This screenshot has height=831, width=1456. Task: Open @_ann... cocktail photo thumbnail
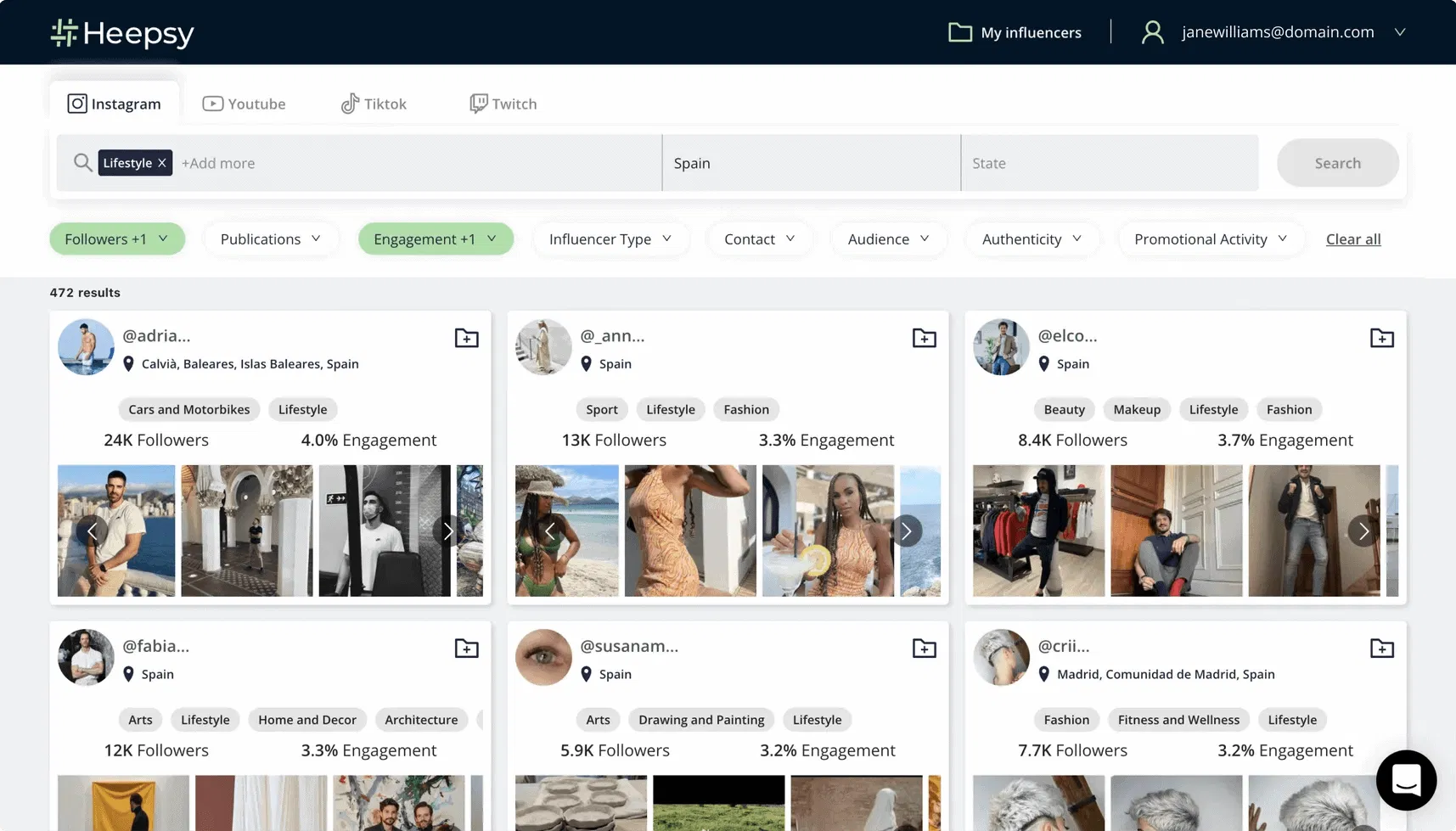tap(828, 531)
